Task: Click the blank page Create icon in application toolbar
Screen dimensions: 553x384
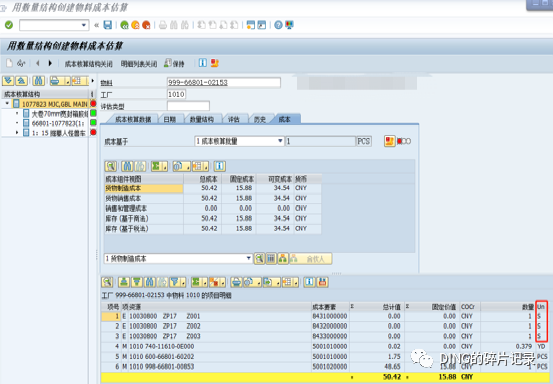Action: 10,63
